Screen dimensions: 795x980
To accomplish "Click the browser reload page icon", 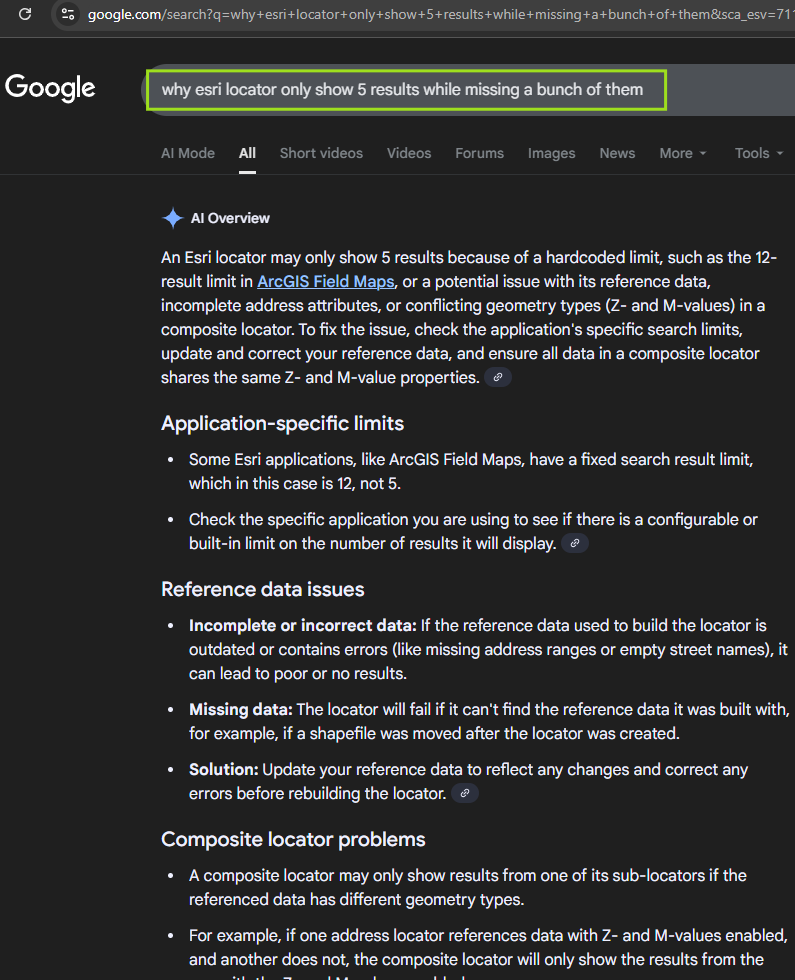I will pos(26,14).
